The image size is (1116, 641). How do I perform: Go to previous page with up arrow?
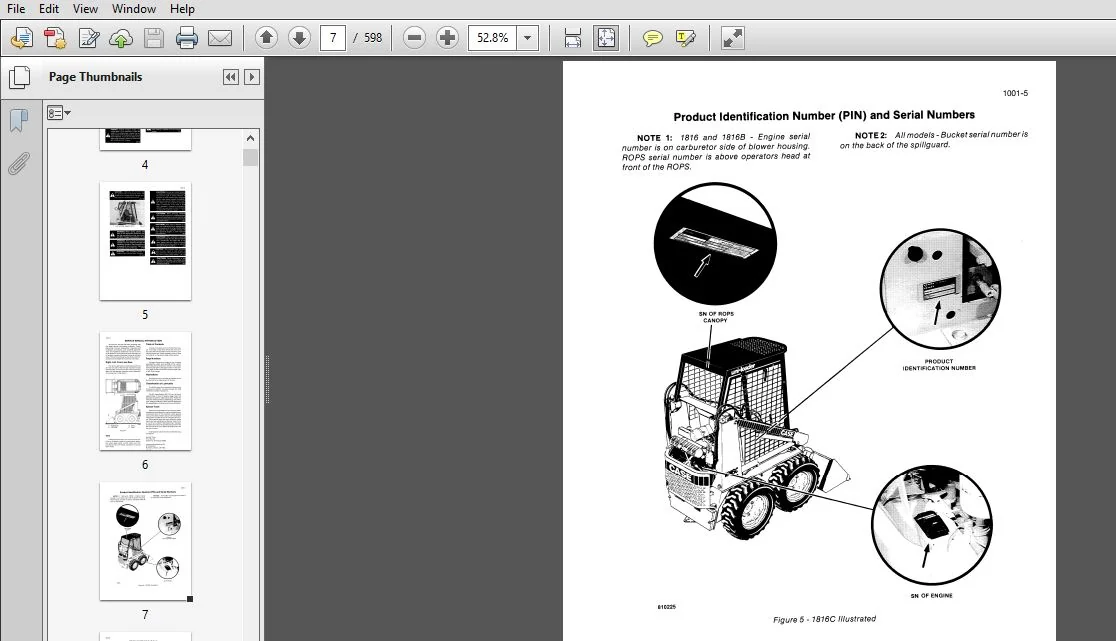[x=266, y=38]
